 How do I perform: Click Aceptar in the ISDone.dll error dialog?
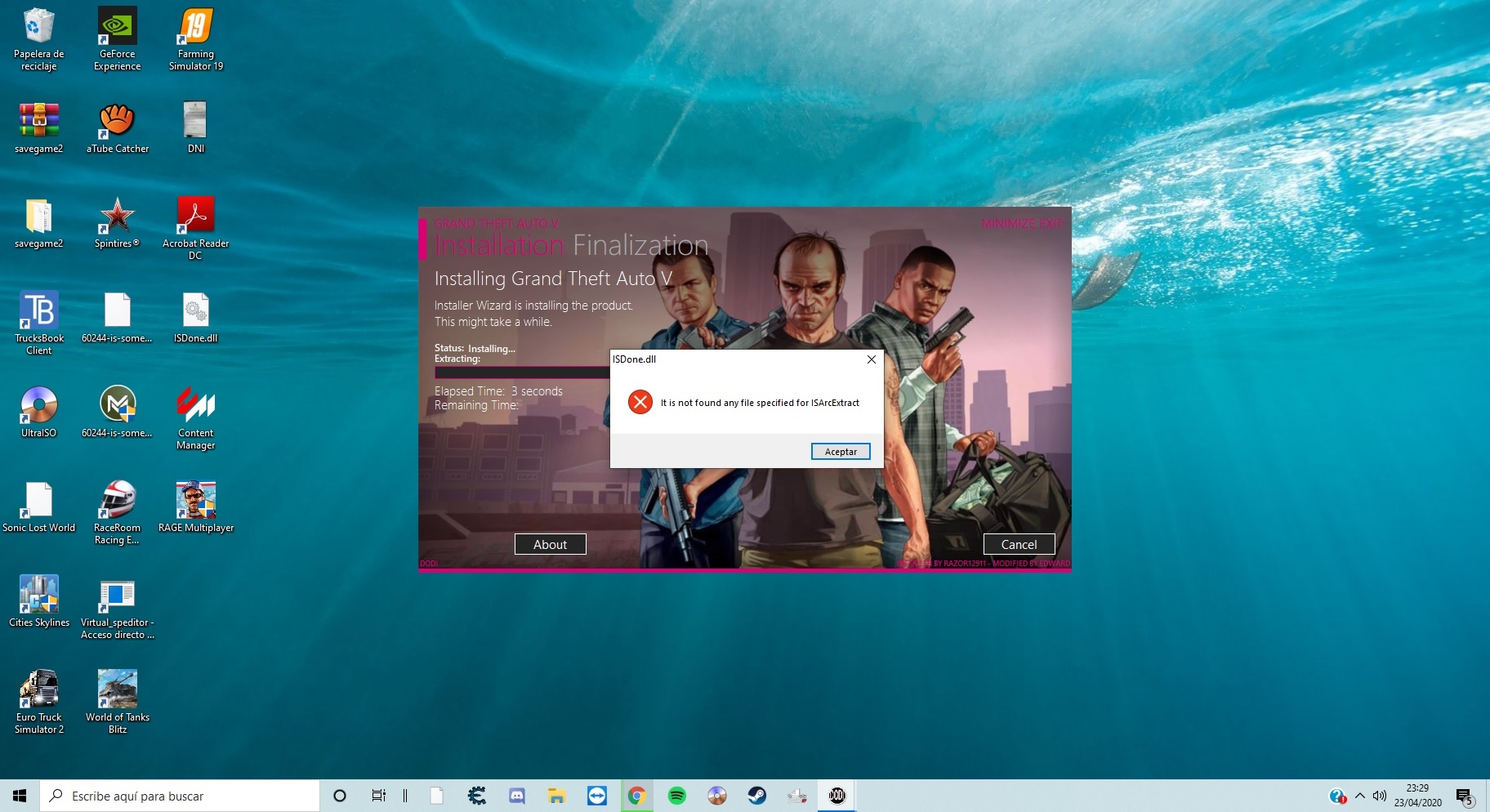[x=840, y=452]
